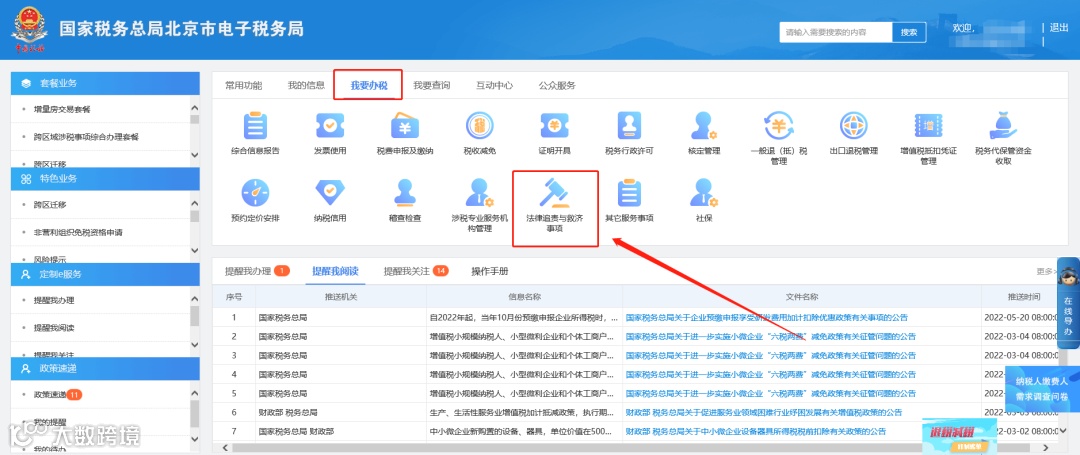Open 纳税信用 icon
The width and height of the screenshot is (1080, 455).
330,193
